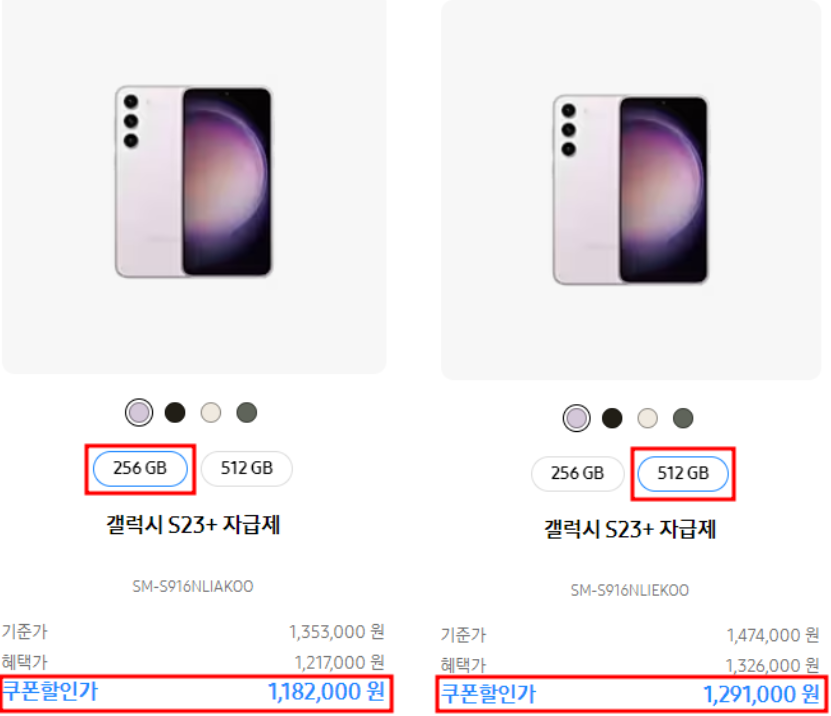The height and width of the screenshot is (716, 831).
Task: Click coupon price 1,182,000 원
Action: click(326, 692)
